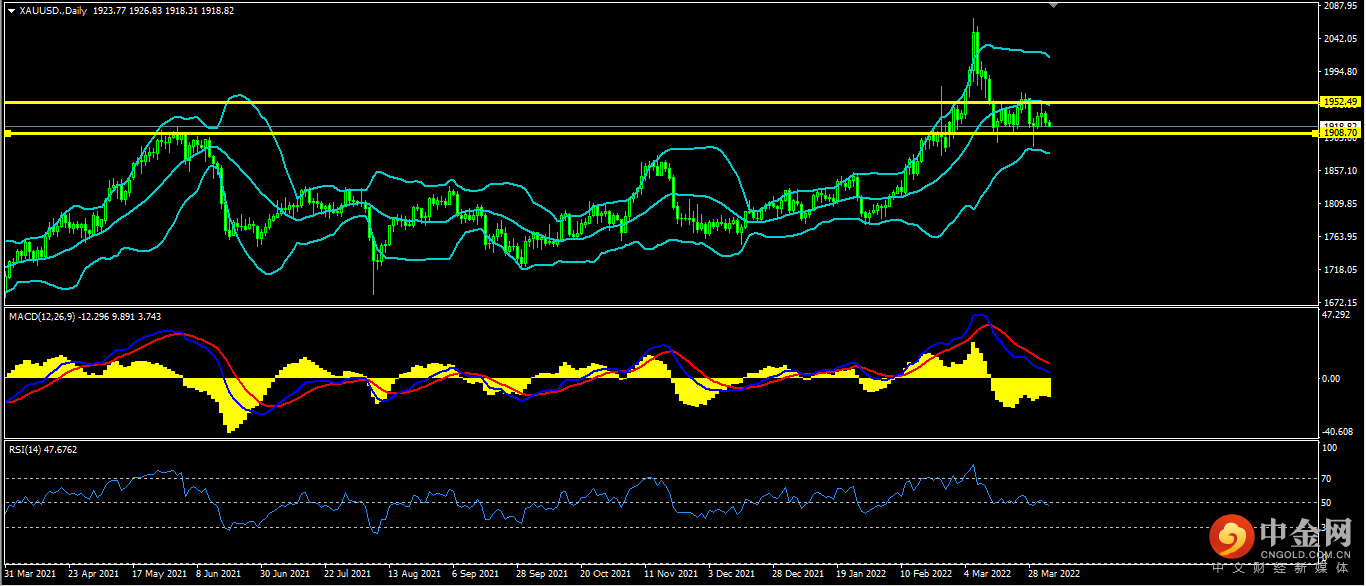Screen dimensions: 1366x586
Task: Click the 11 Nov 2021 date label
Action: (x=671, y=575)
